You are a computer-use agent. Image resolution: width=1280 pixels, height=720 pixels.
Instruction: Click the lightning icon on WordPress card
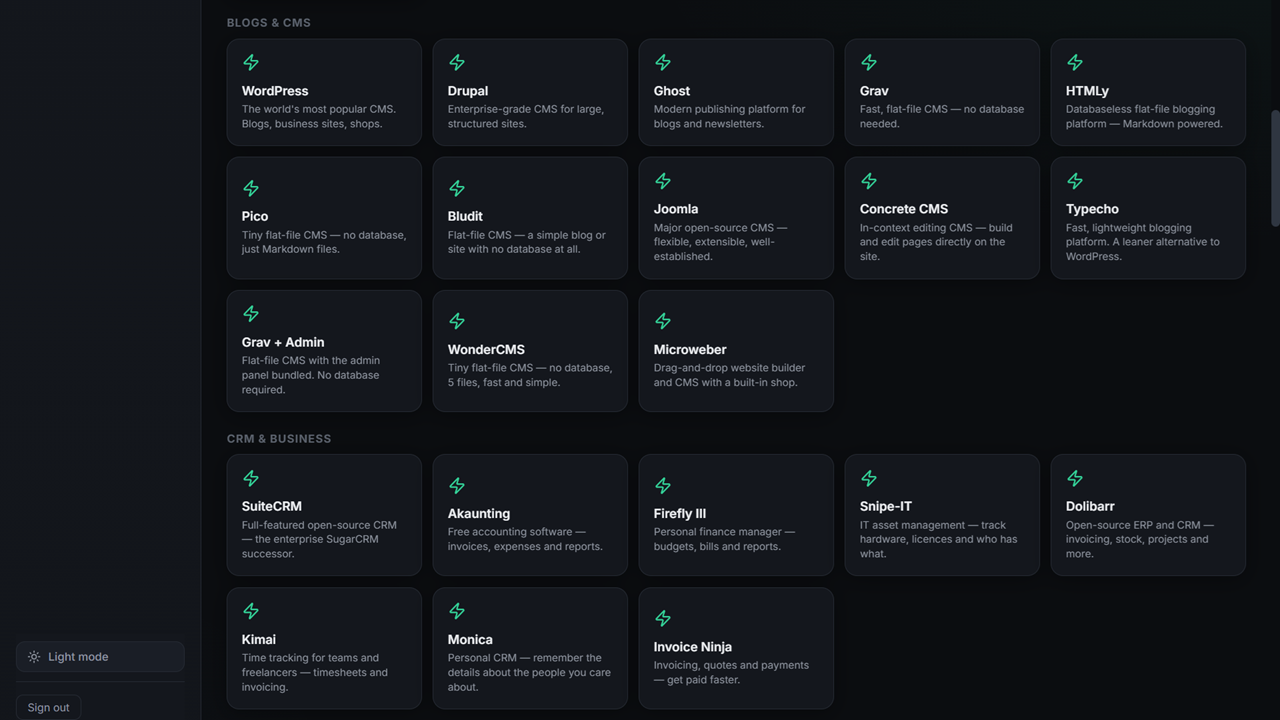click(251, 63)
